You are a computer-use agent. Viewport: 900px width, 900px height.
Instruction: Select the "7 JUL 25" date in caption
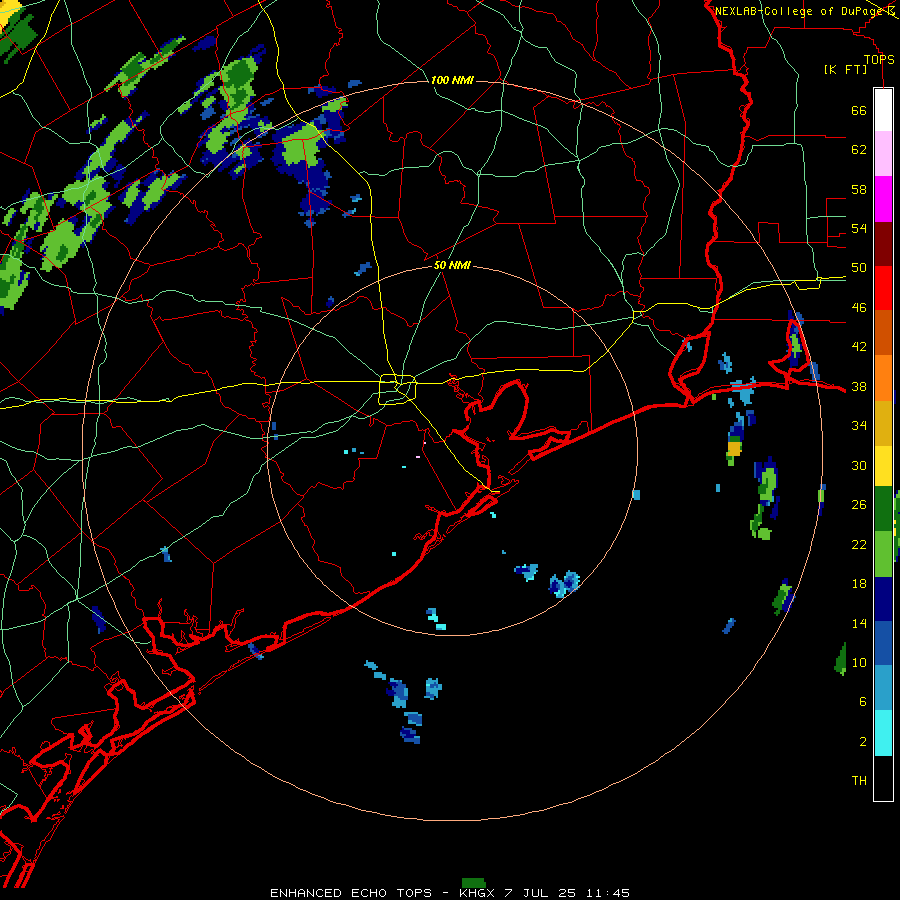click(x=540, y=893)
